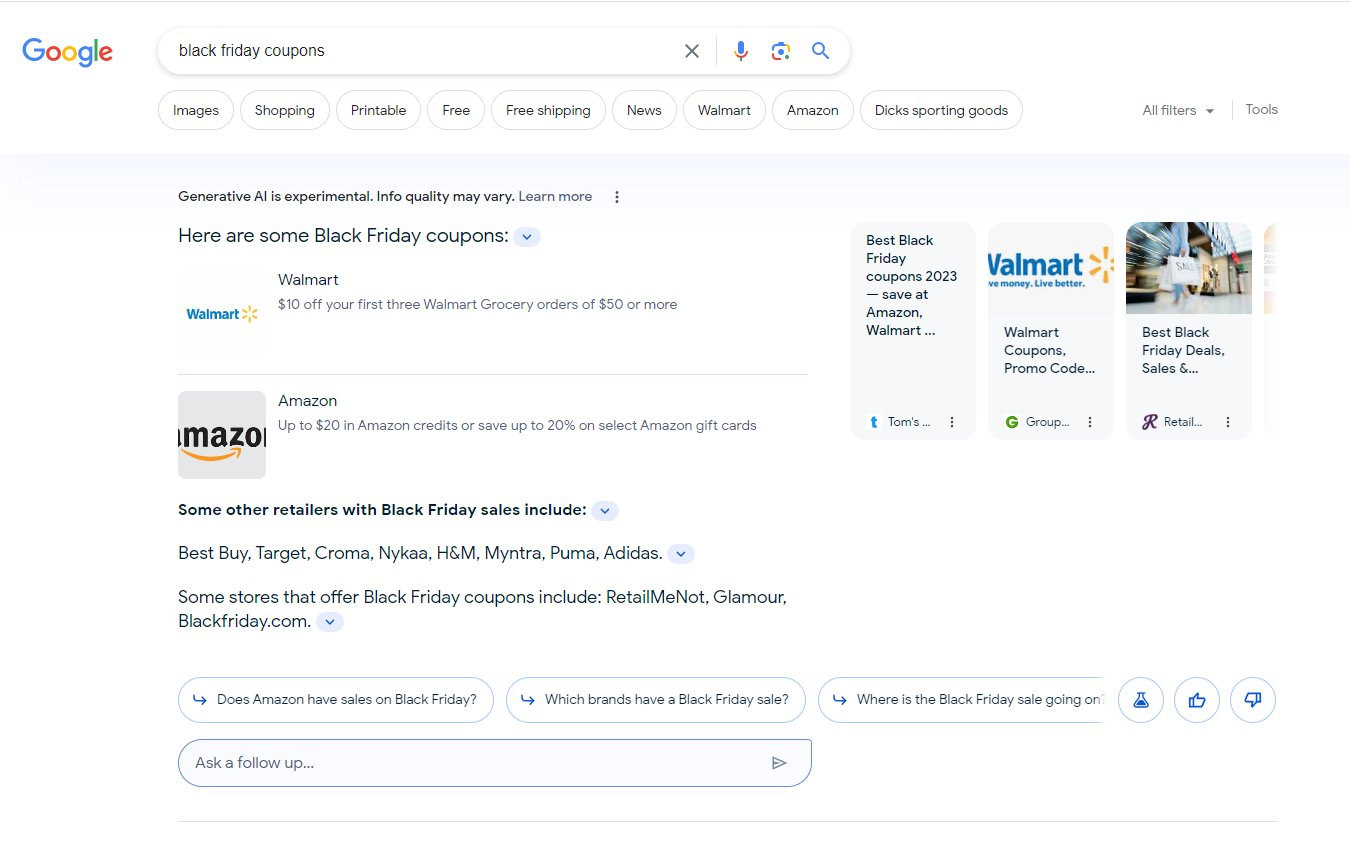Click the shopping photo on RetailMeNot card
The image size is (1350, 863).
pyautogui.click(x=1189, y=268)
